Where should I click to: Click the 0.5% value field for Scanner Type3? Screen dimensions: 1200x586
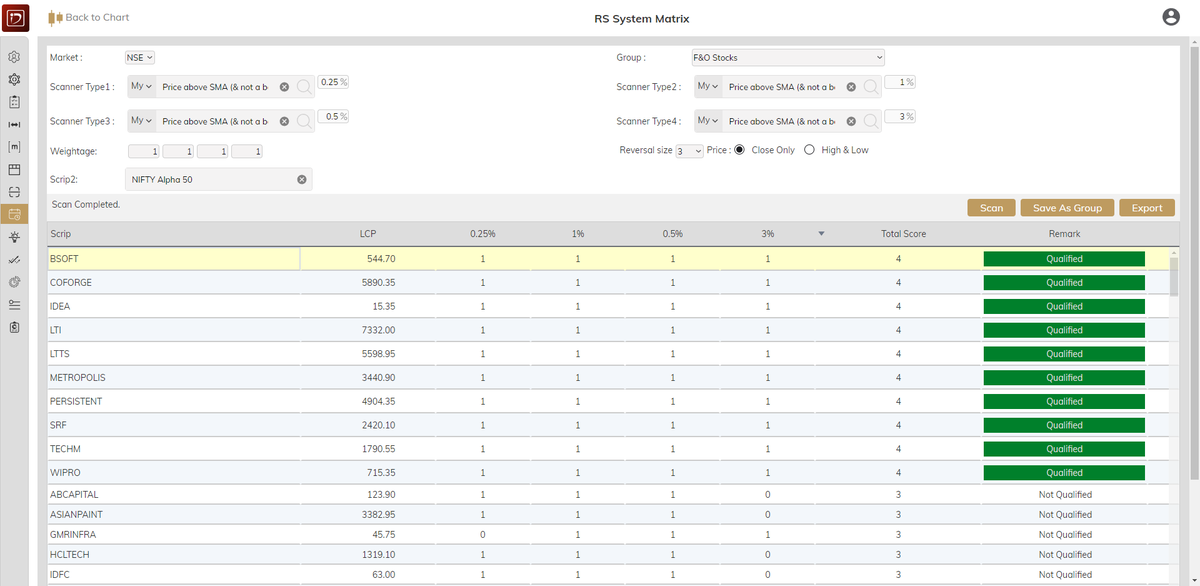pos(334,116)
